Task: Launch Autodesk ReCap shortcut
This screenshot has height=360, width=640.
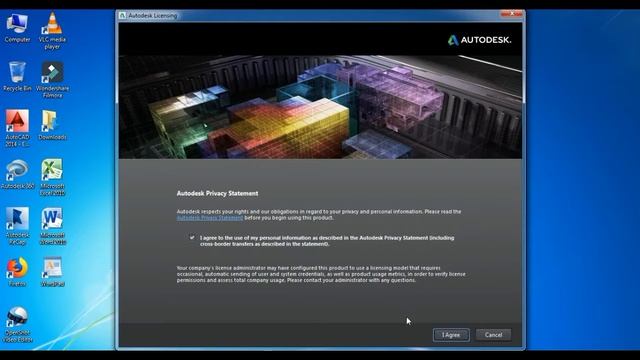Action: pyautogui.click(x=17, y=226)
